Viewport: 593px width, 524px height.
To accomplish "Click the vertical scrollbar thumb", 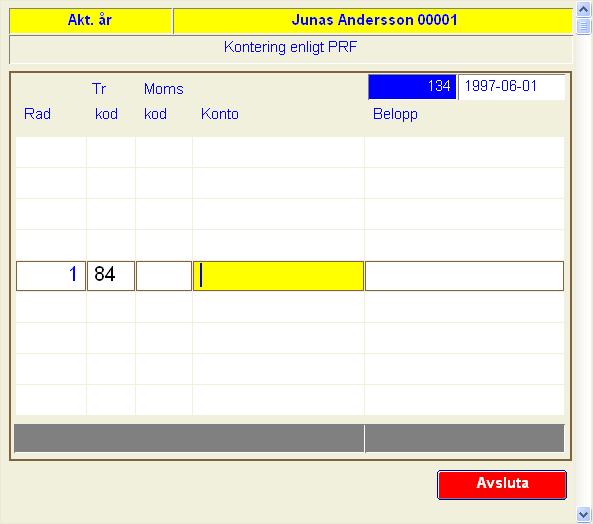I will tap(584, 26).
